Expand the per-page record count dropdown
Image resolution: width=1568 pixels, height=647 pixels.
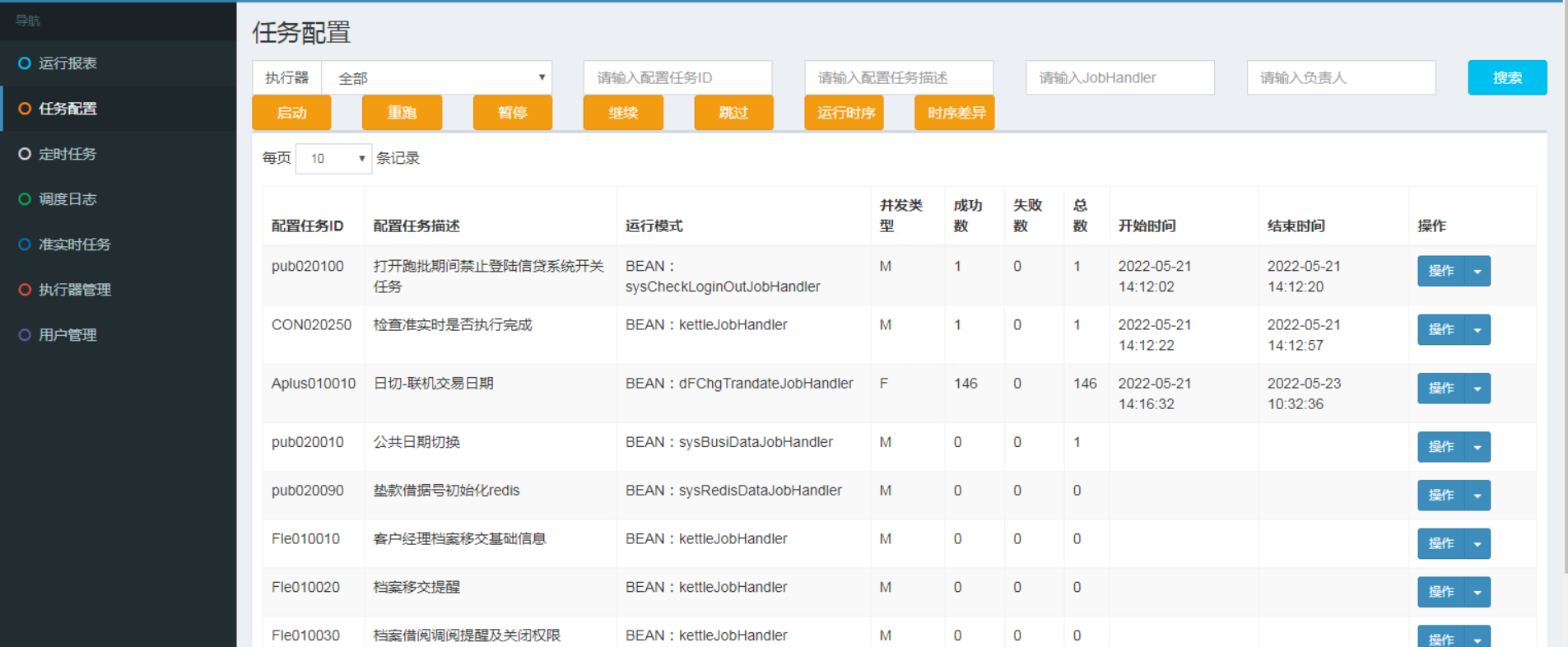pyautogui.click(x=333, y=159)
